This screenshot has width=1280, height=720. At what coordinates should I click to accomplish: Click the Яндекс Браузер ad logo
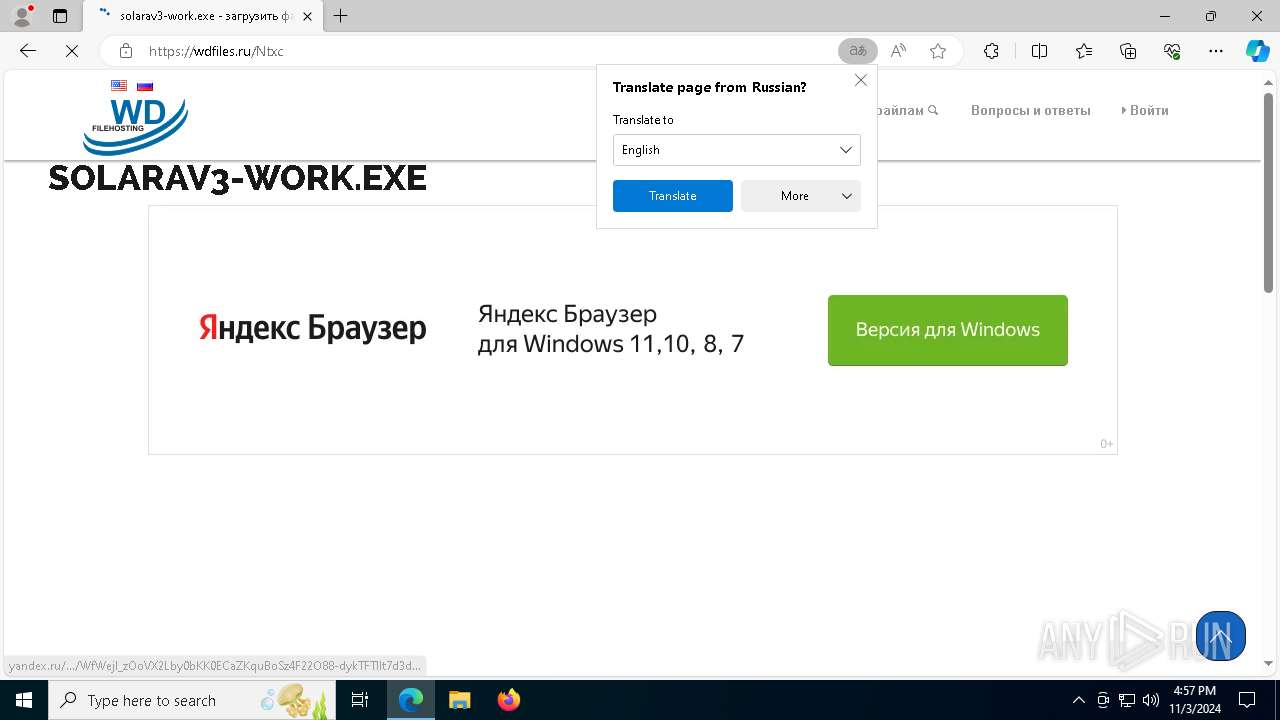[x=313, y=329]
